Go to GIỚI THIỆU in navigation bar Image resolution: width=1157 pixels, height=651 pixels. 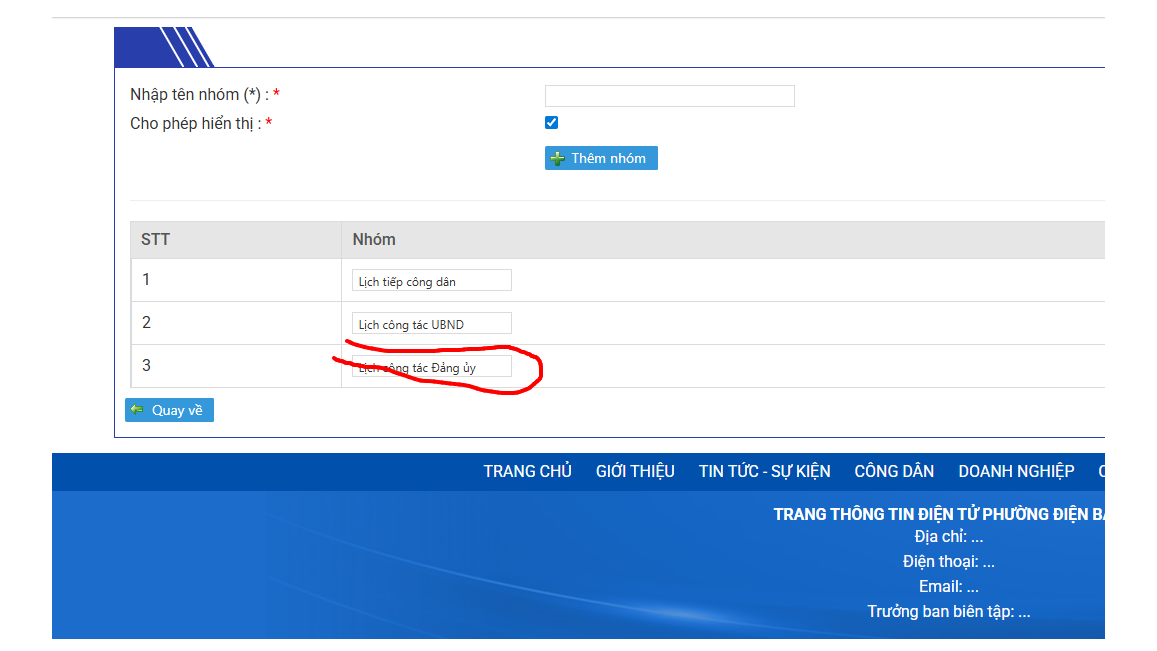[635, 471]
